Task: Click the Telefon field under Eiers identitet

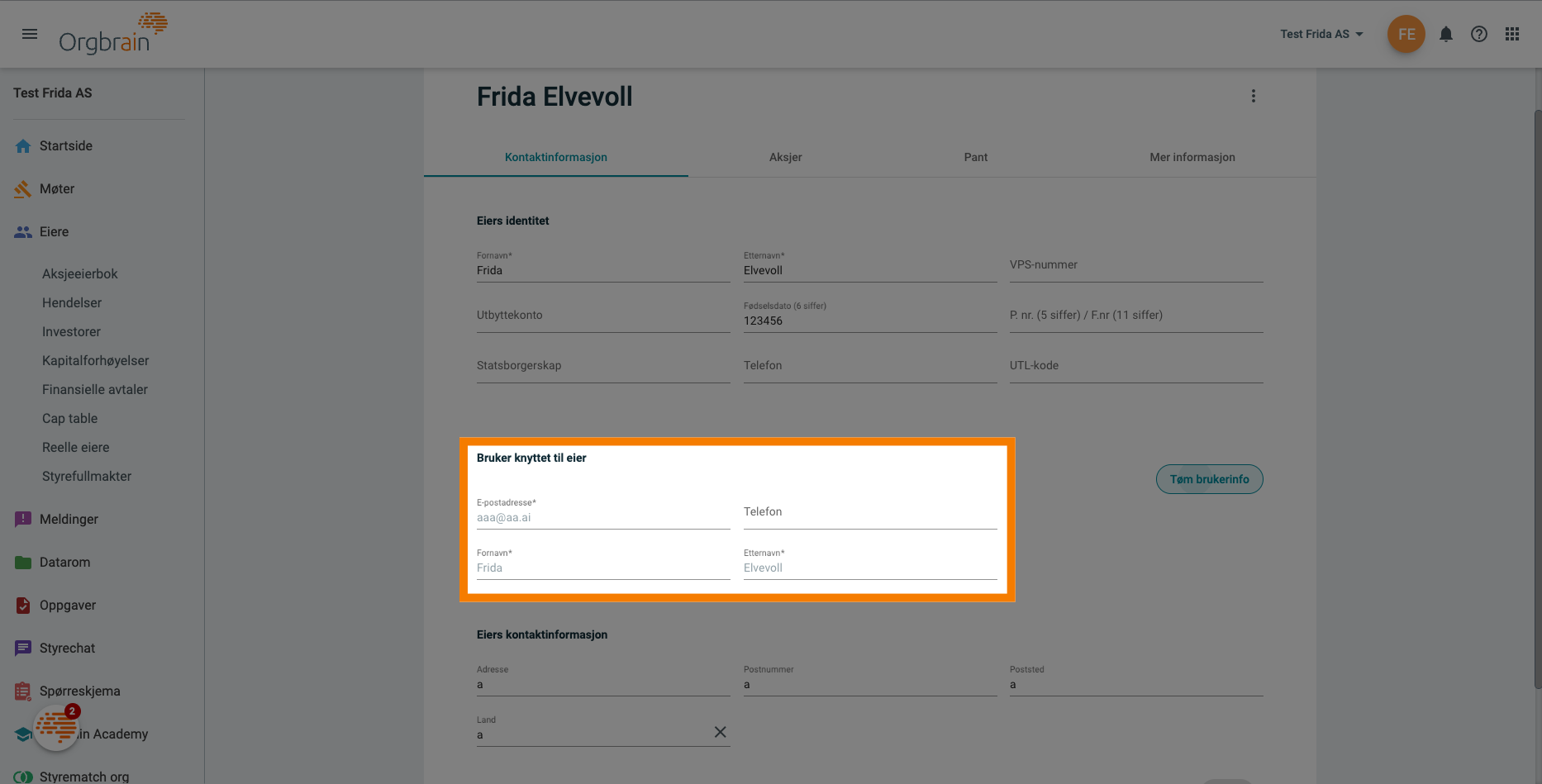Action: (870, 367)
